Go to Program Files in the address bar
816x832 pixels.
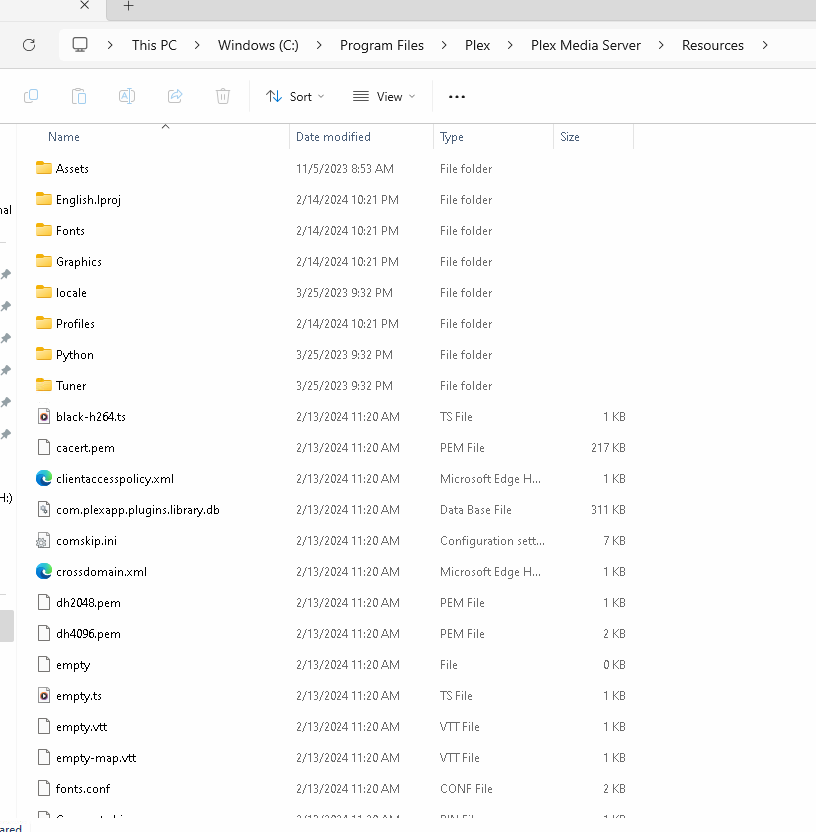(382, 45)
